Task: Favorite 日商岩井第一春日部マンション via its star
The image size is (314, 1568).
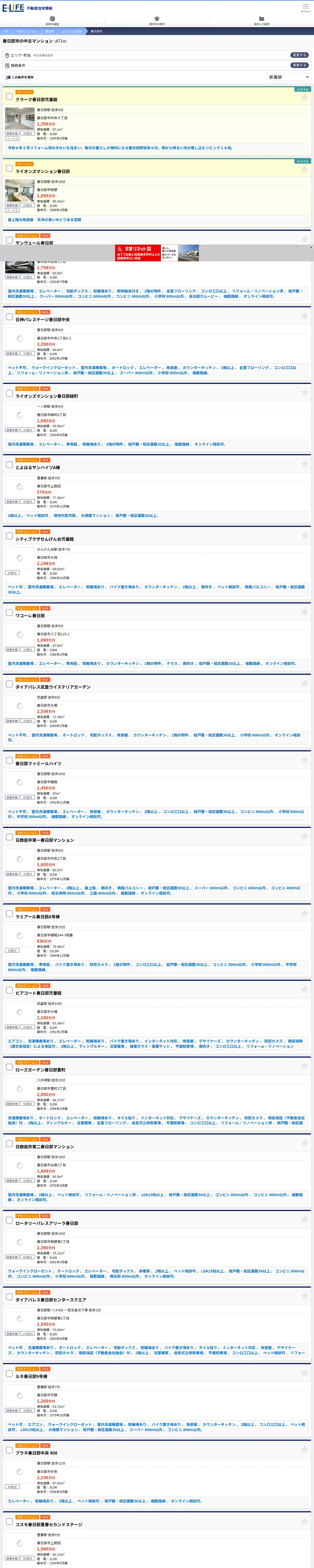Action: tap(304, 837)
